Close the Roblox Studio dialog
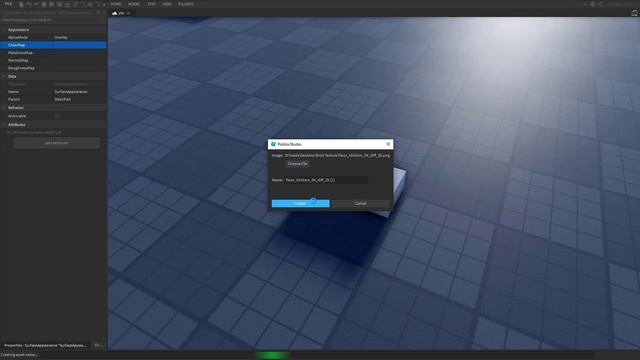This screenshot has height=360, width=640. pos(388,144)
